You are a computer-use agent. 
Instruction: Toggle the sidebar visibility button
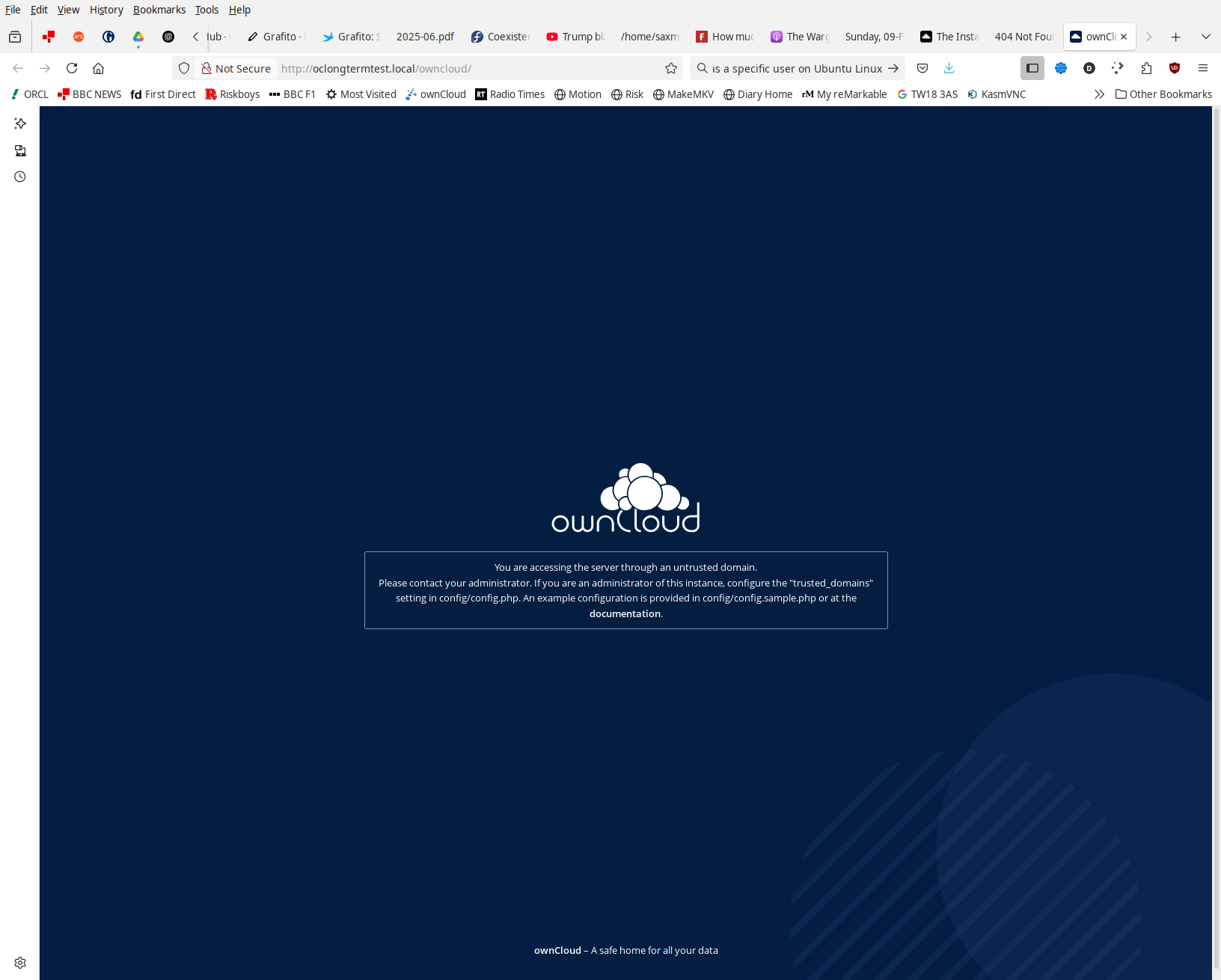(x=1032, y=68)
